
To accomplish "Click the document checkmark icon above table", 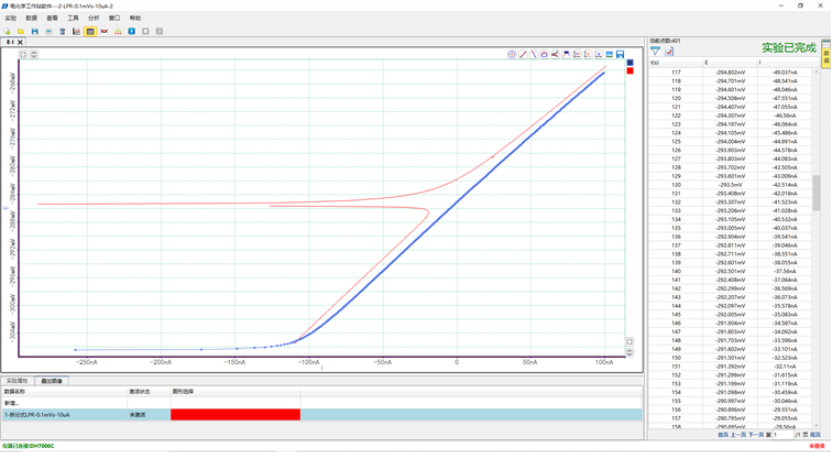I will [669, 51].
